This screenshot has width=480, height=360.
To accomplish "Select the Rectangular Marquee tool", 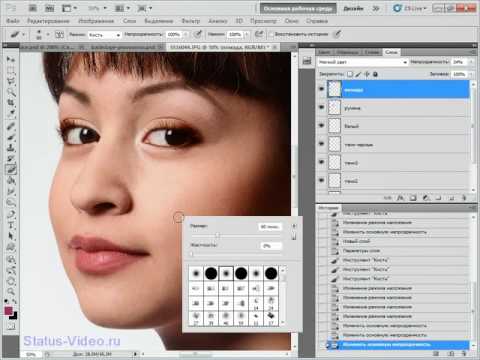I will (x=11, y=70).
